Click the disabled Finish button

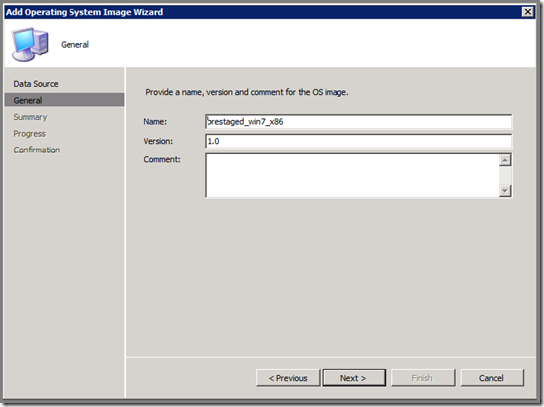tap(423, 378)
